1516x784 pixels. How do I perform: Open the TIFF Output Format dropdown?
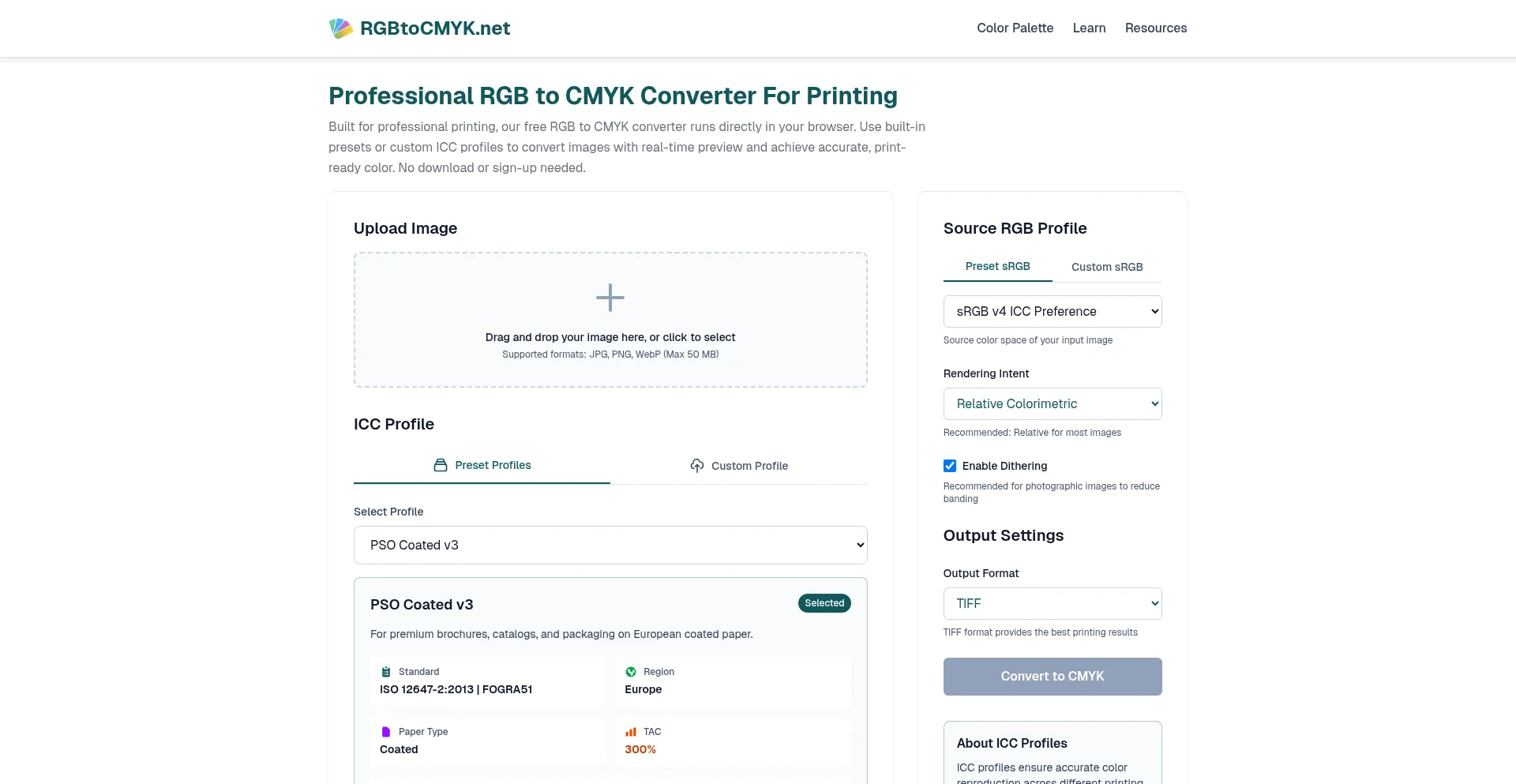pyautogui.click(x=1052, y=604)
